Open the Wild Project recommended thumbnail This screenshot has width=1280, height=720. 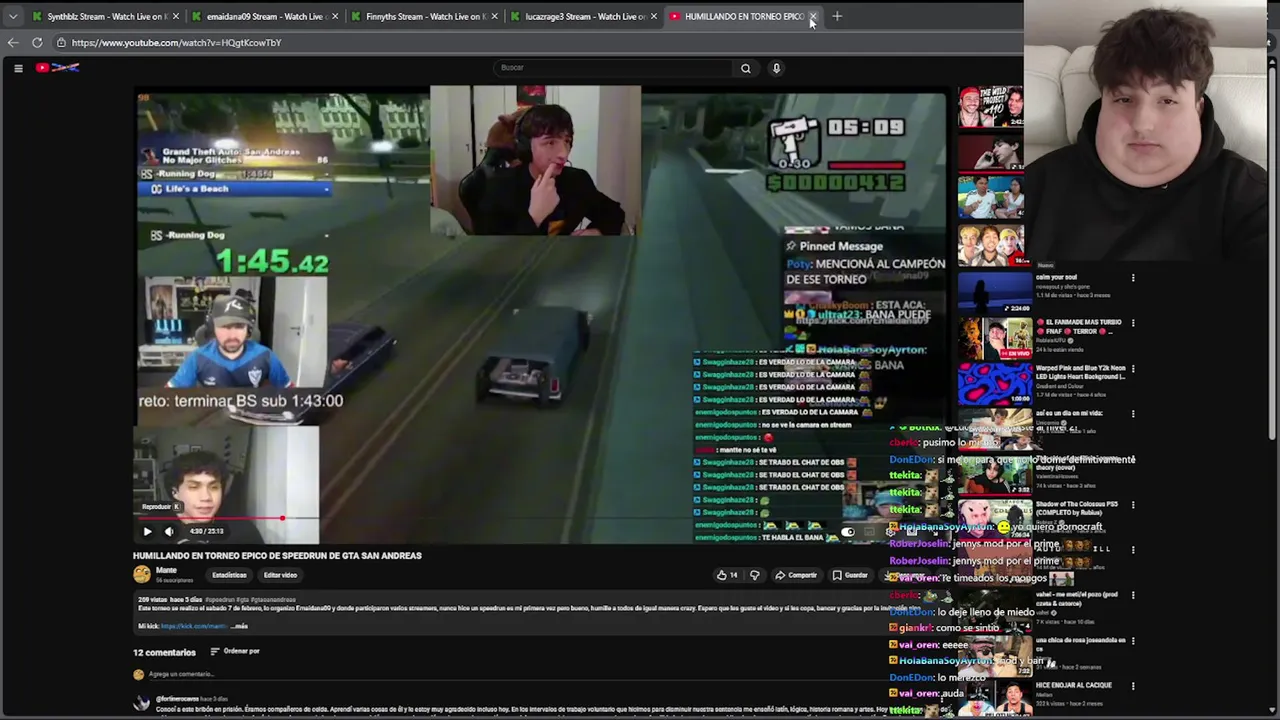[x=991, y=107]
